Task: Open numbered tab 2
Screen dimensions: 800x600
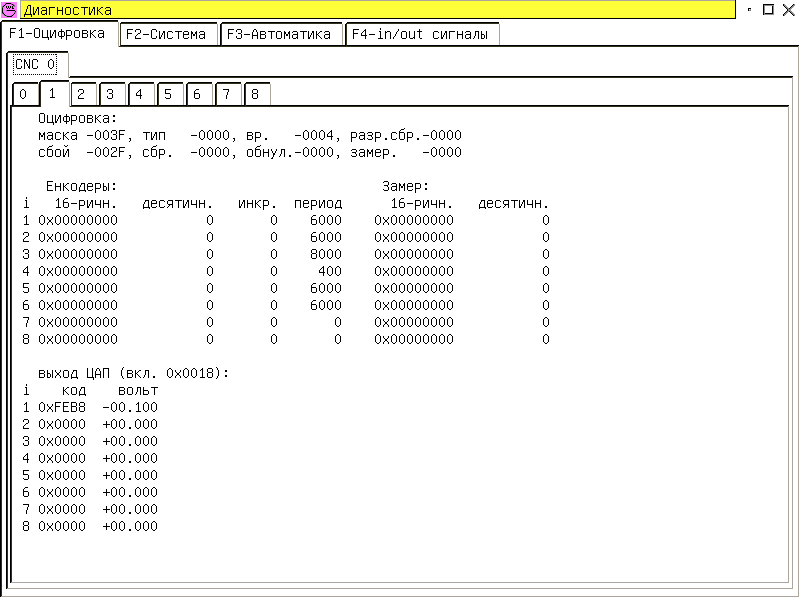Action: (81, 95)
